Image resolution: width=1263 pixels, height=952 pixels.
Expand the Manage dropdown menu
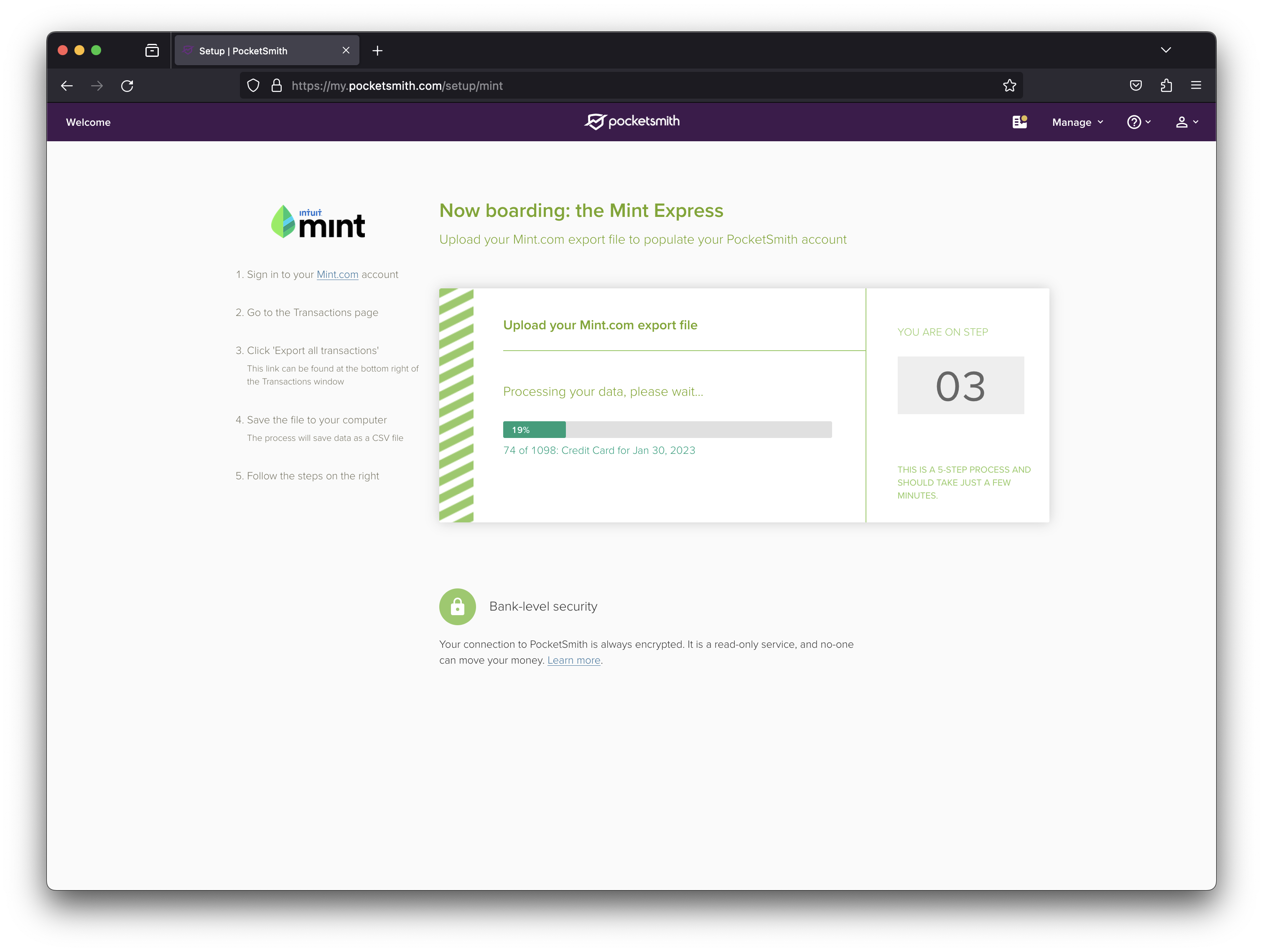[1077, 122]
